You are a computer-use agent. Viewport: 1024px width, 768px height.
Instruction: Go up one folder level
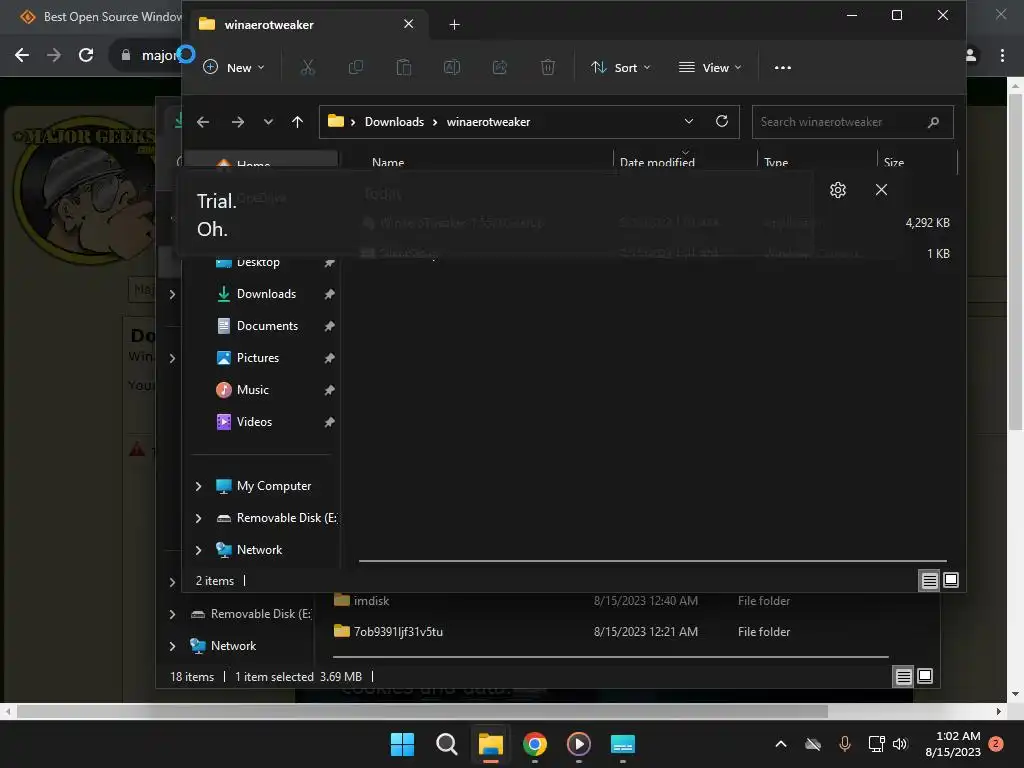click(297, 122)
